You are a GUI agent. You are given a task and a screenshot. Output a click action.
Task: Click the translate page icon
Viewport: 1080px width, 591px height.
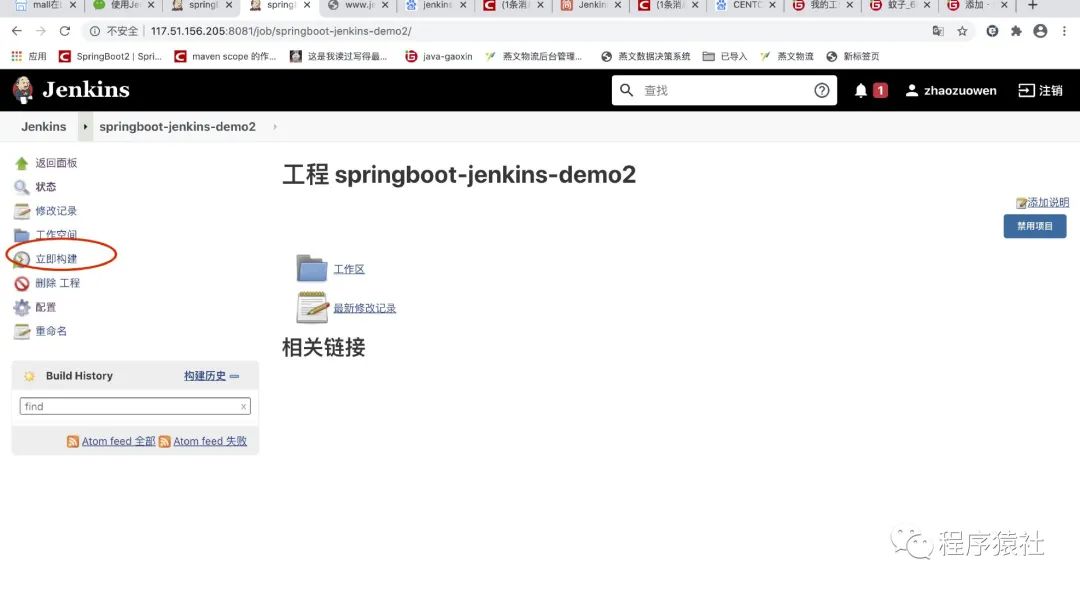938,31
